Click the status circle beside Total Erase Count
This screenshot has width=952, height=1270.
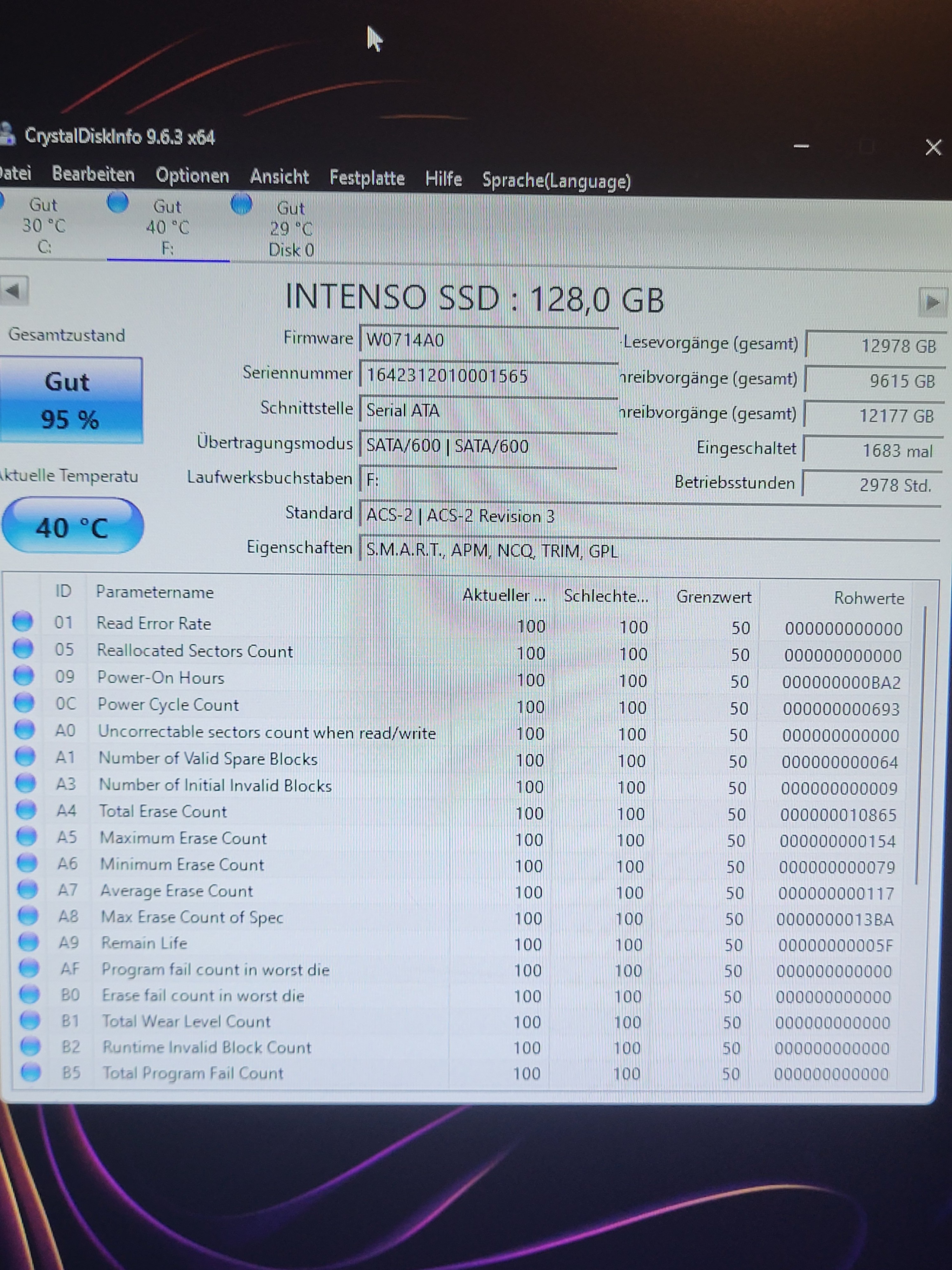[x=26, y=810]
